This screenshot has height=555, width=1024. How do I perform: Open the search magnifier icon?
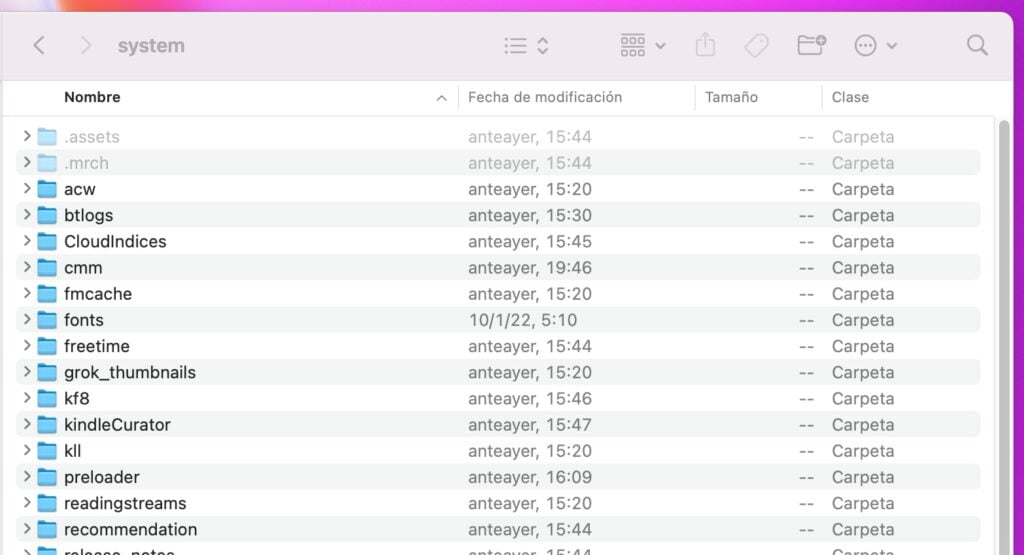coord(977,45)
